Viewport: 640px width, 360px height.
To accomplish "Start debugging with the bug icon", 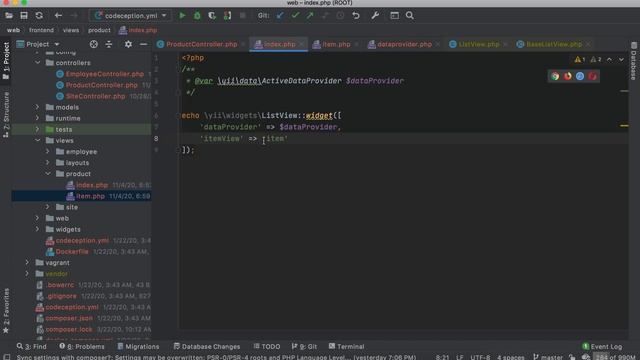I will point(197,16).
